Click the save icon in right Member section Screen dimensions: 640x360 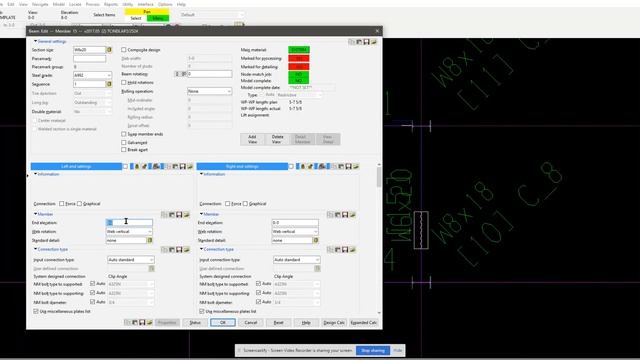(345, 215)
